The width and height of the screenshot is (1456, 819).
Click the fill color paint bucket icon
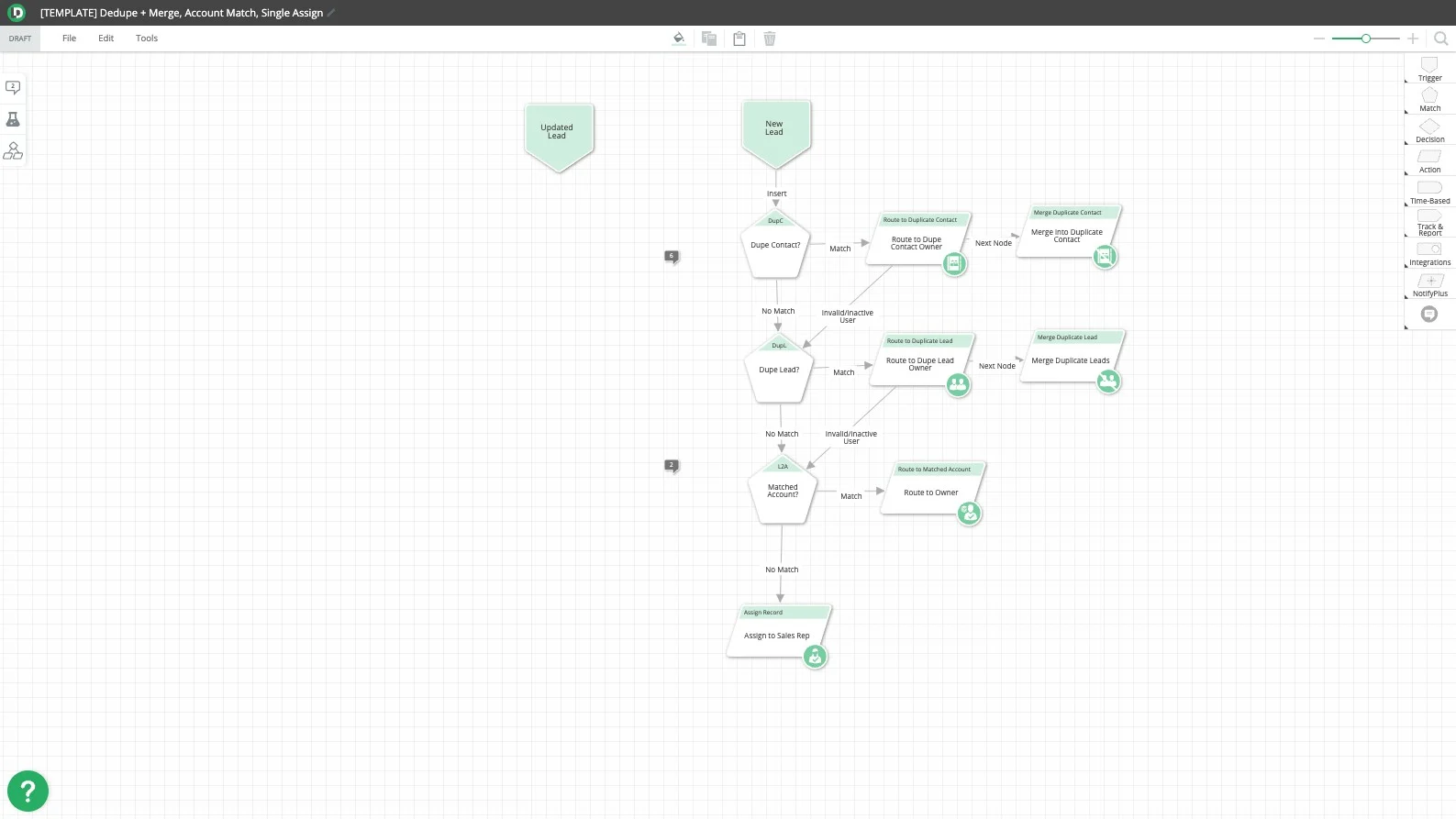point(679,39)
